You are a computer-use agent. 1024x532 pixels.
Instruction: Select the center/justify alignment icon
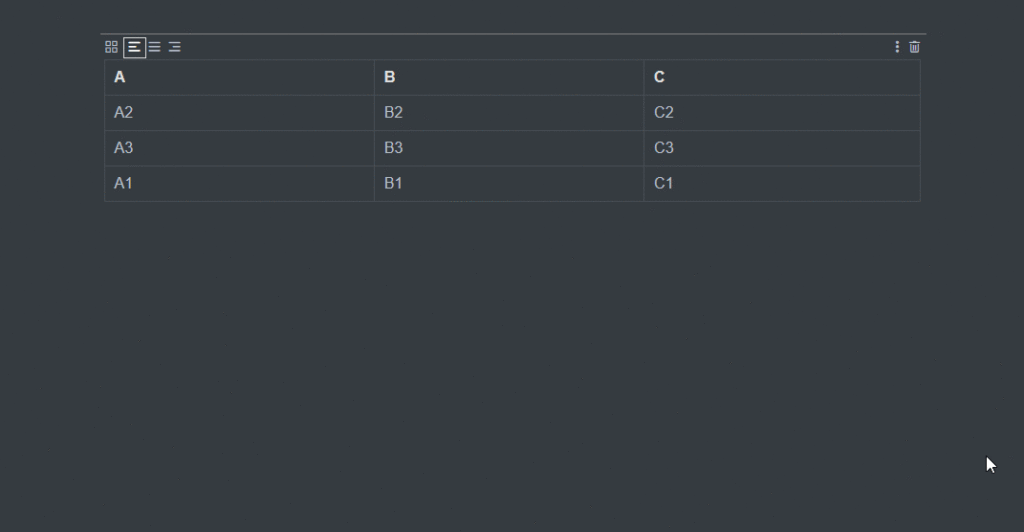point(155,47)
